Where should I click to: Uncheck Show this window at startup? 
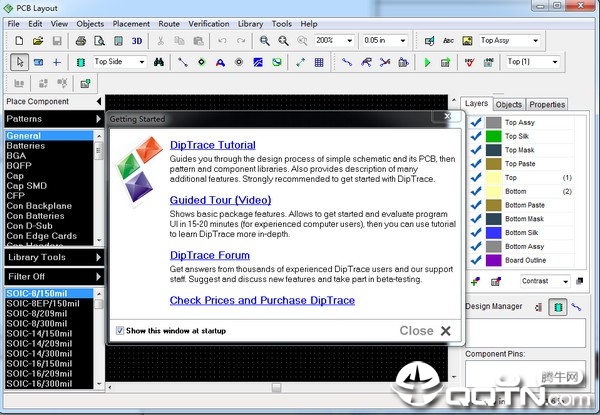pyautogui.click(x=120, y=330)
